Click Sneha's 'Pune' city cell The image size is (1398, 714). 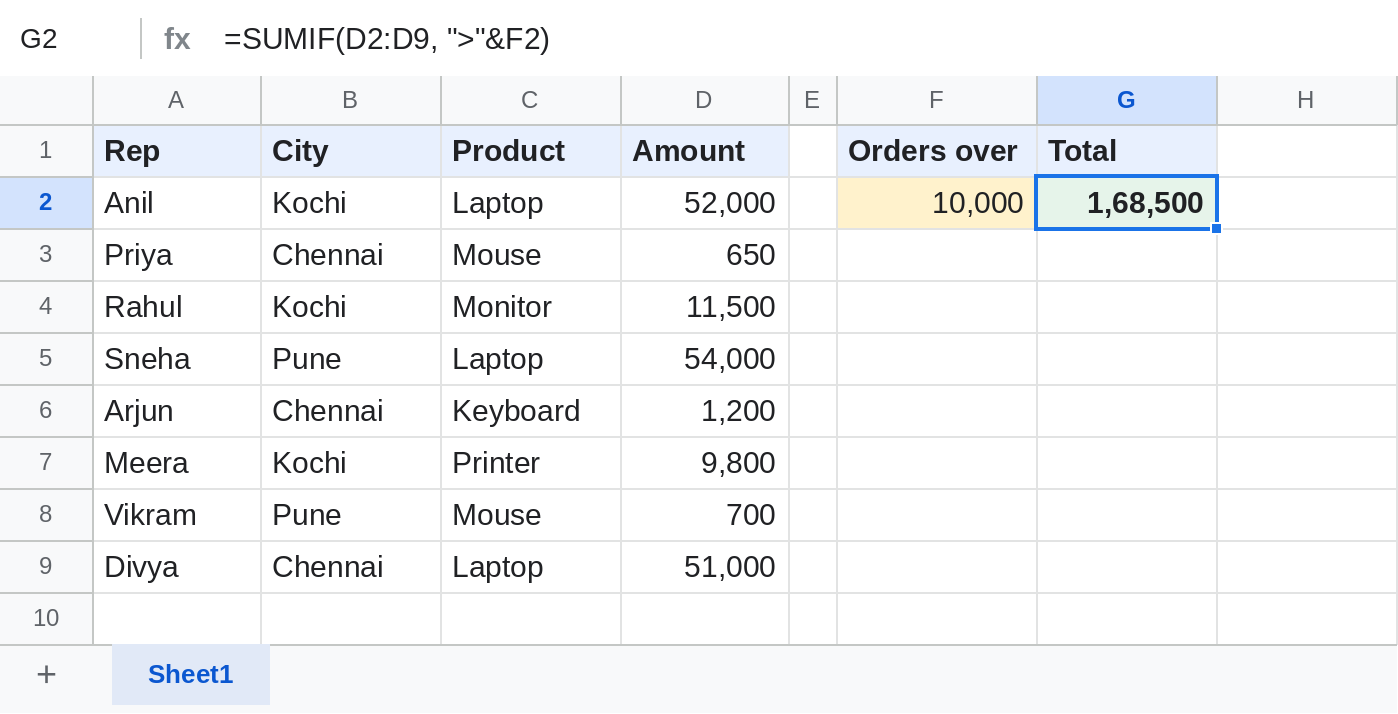tap(351, 359)
